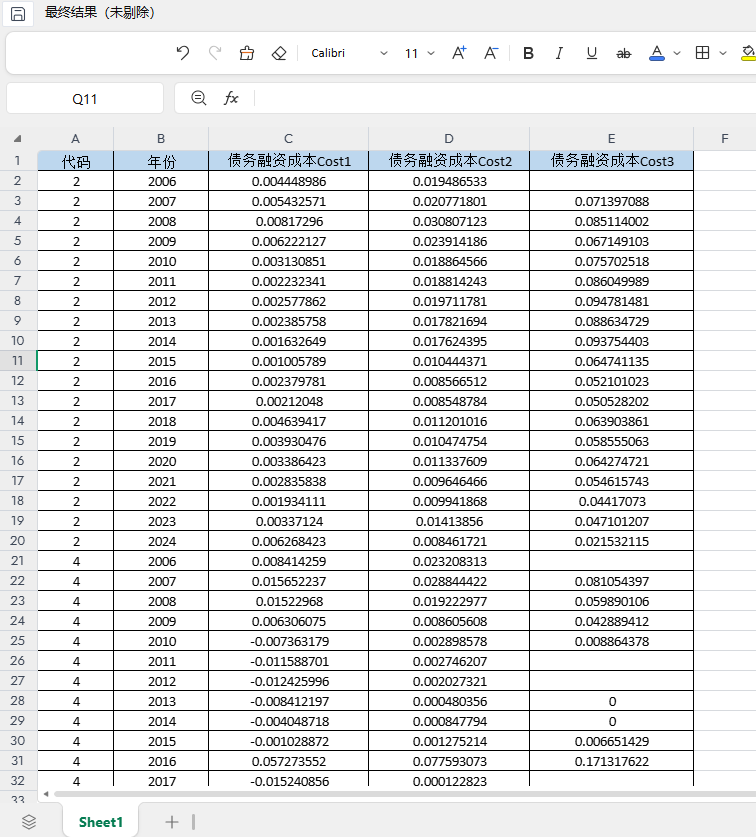This screenshot has width=756, height=837.
Task: Click cell with value 0.021532115
Action: [612, 541]
